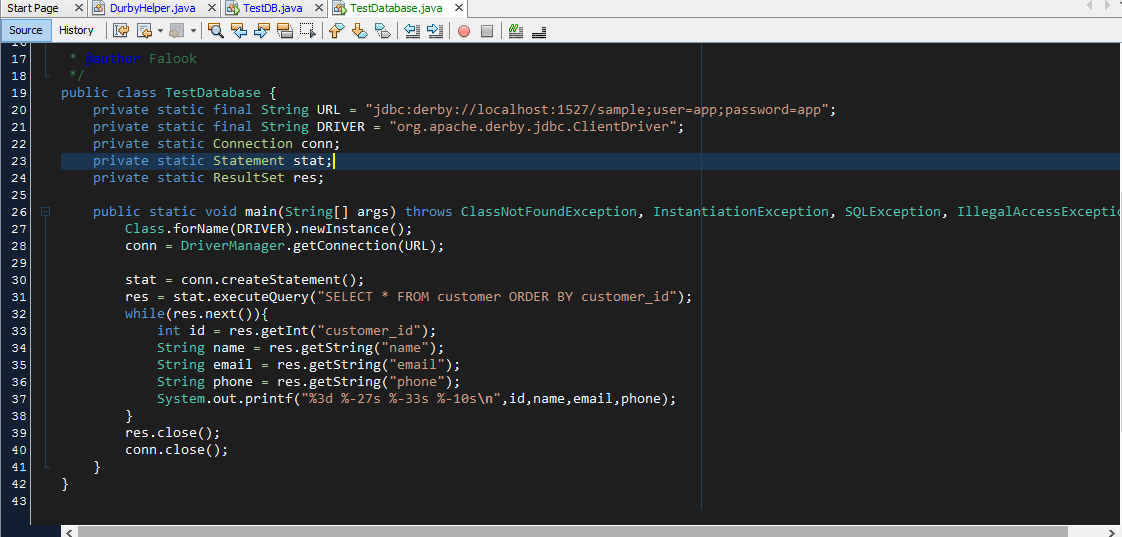Switch to TestDB.java tab
Screen dimensions: 1122x537
[x=273, y=9]
